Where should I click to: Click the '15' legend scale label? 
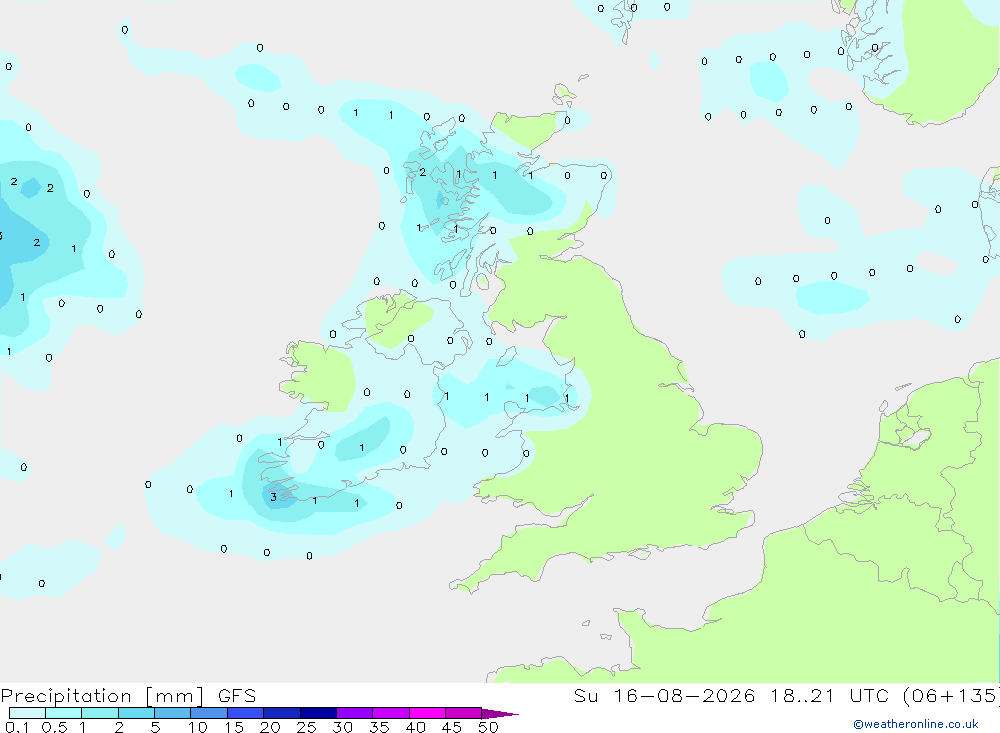point(234,727)
